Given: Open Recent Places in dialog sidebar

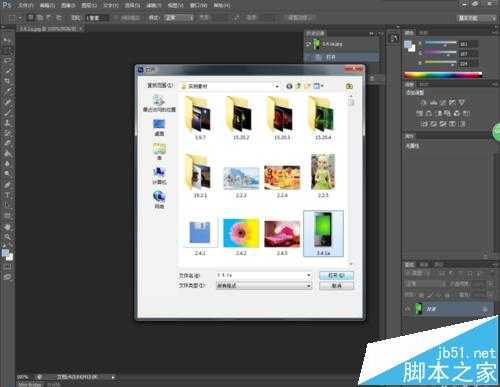Looking at the screenshot, I should coord(159,103).
